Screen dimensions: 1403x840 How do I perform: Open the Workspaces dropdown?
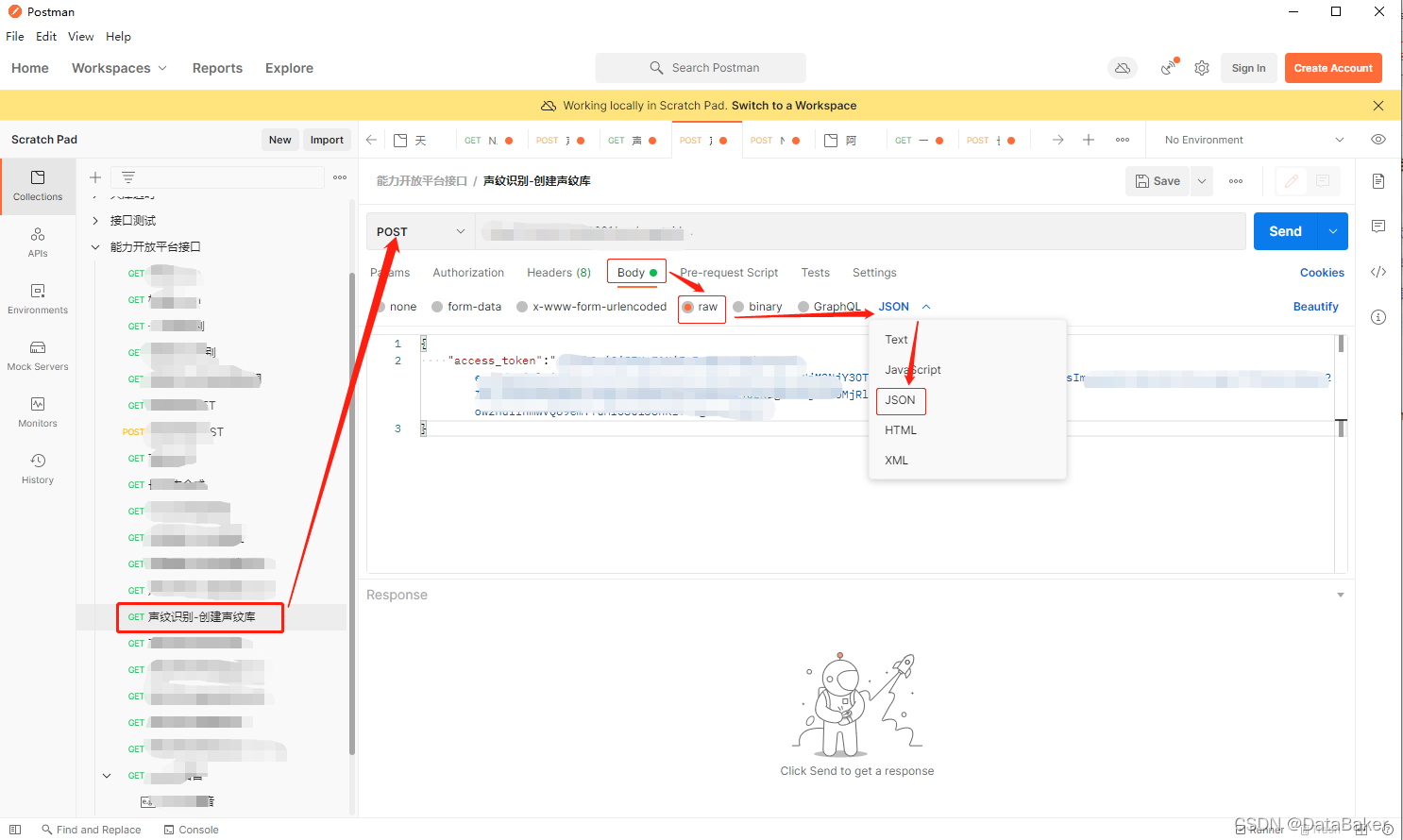(x=119, y=68)
